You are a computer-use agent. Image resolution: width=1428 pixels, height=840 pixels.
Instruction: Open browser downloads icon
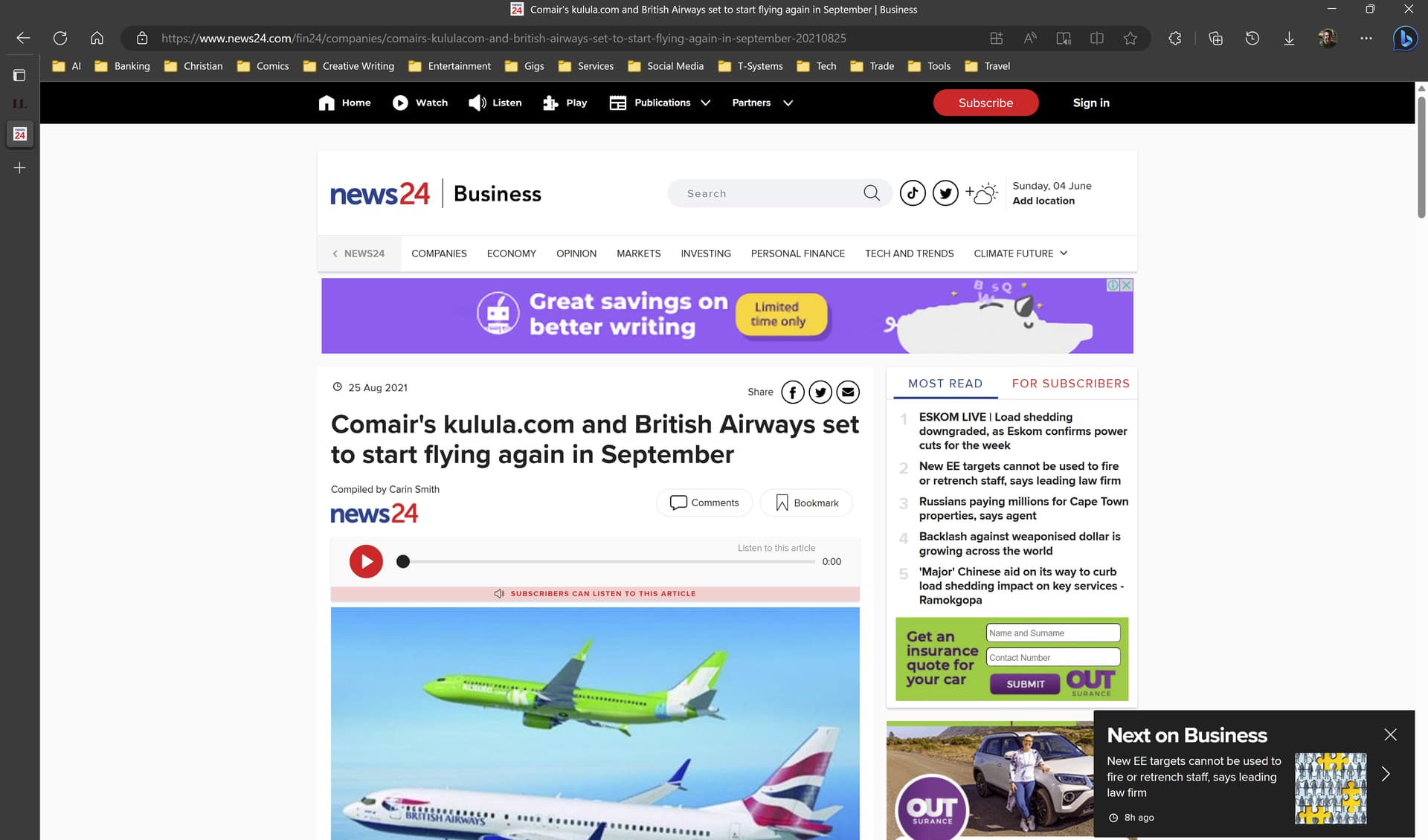[x=1289, y=38]
